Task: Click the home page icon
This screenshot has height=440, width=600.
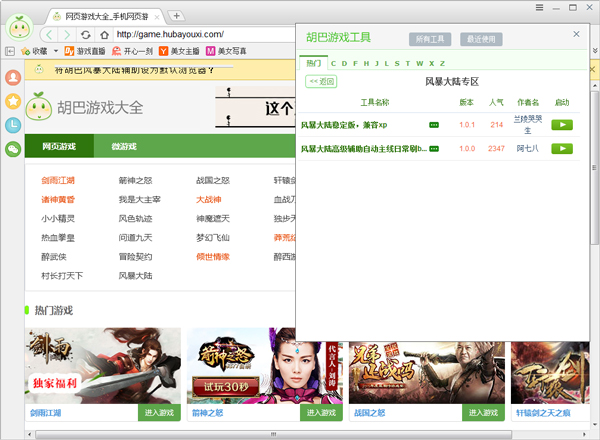Action: tap(104, 34)
